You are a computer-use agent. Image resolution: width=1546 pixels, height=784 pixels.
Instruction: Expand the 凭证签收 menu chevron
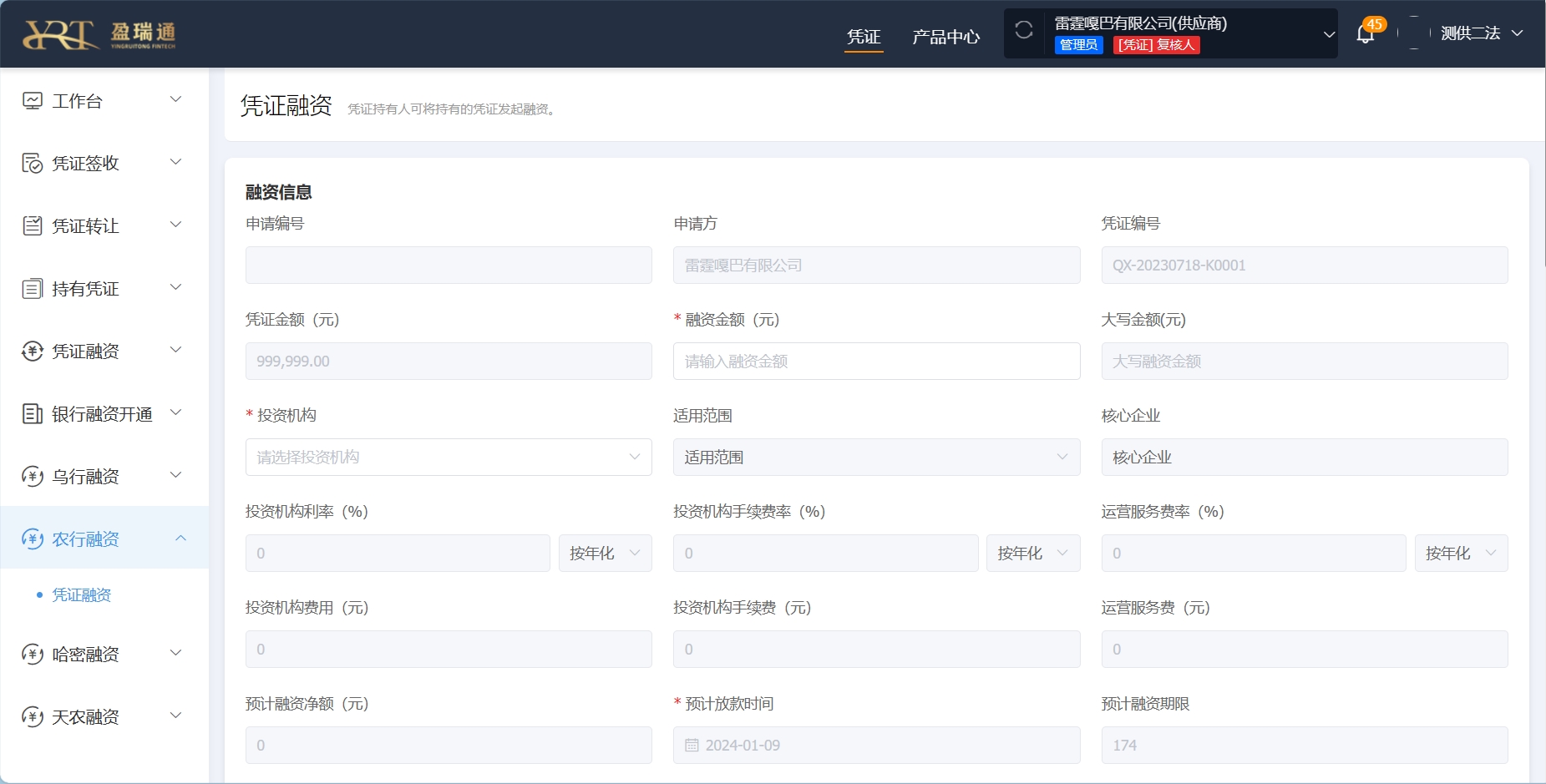pos(176,162)
